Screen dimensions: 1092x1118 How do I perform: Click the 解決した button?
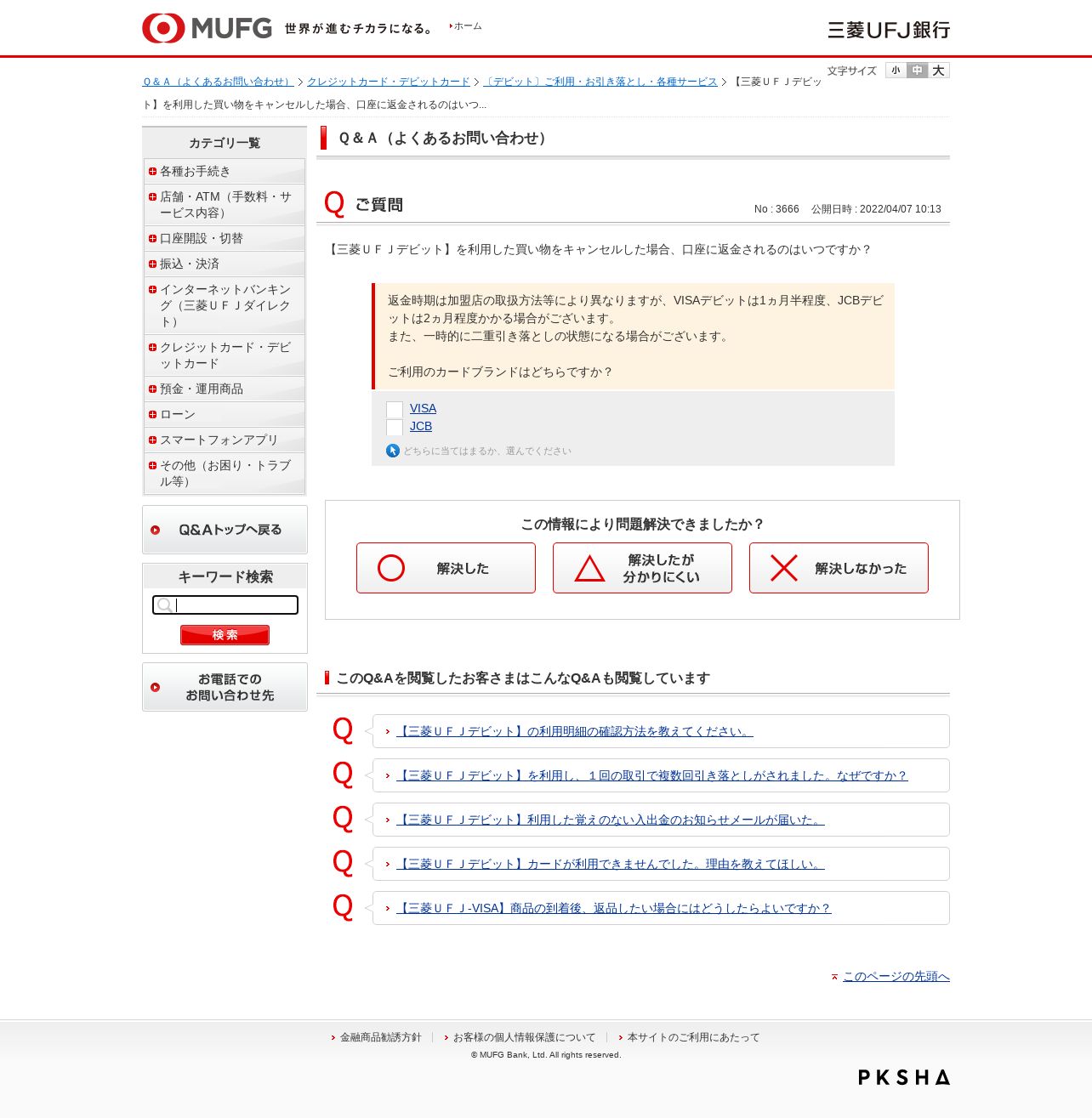pyautogui.click(x=446, y=568)
